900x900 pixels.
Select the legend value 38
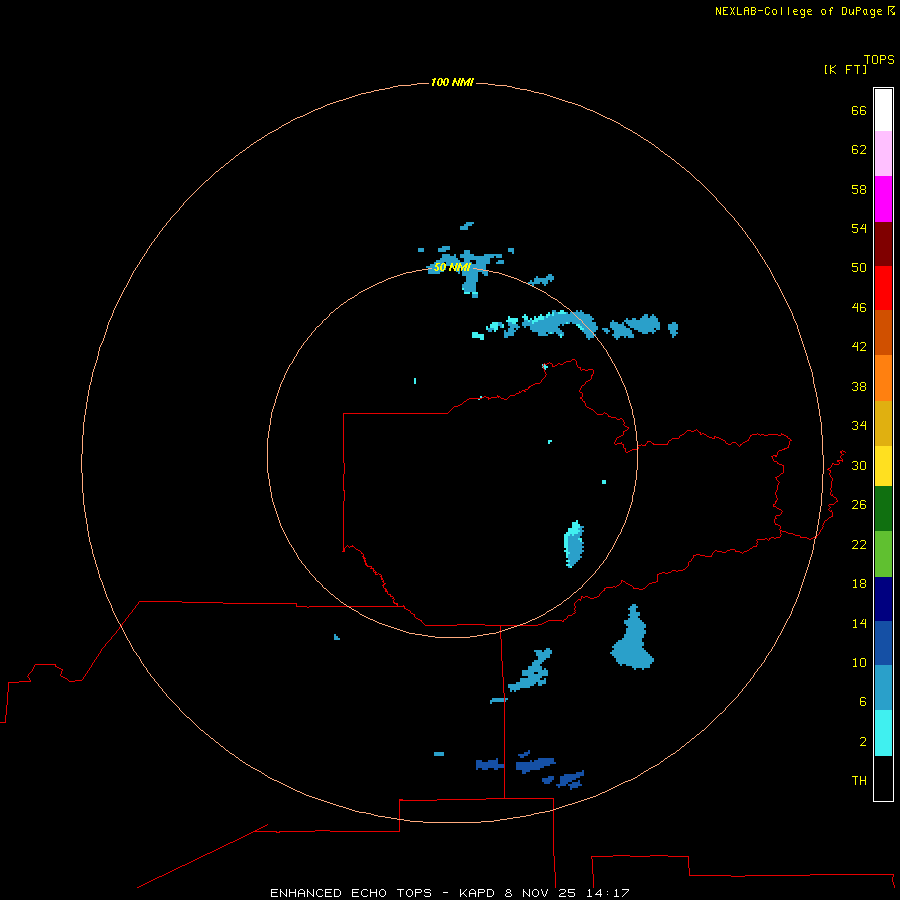[x=859, y=386]
